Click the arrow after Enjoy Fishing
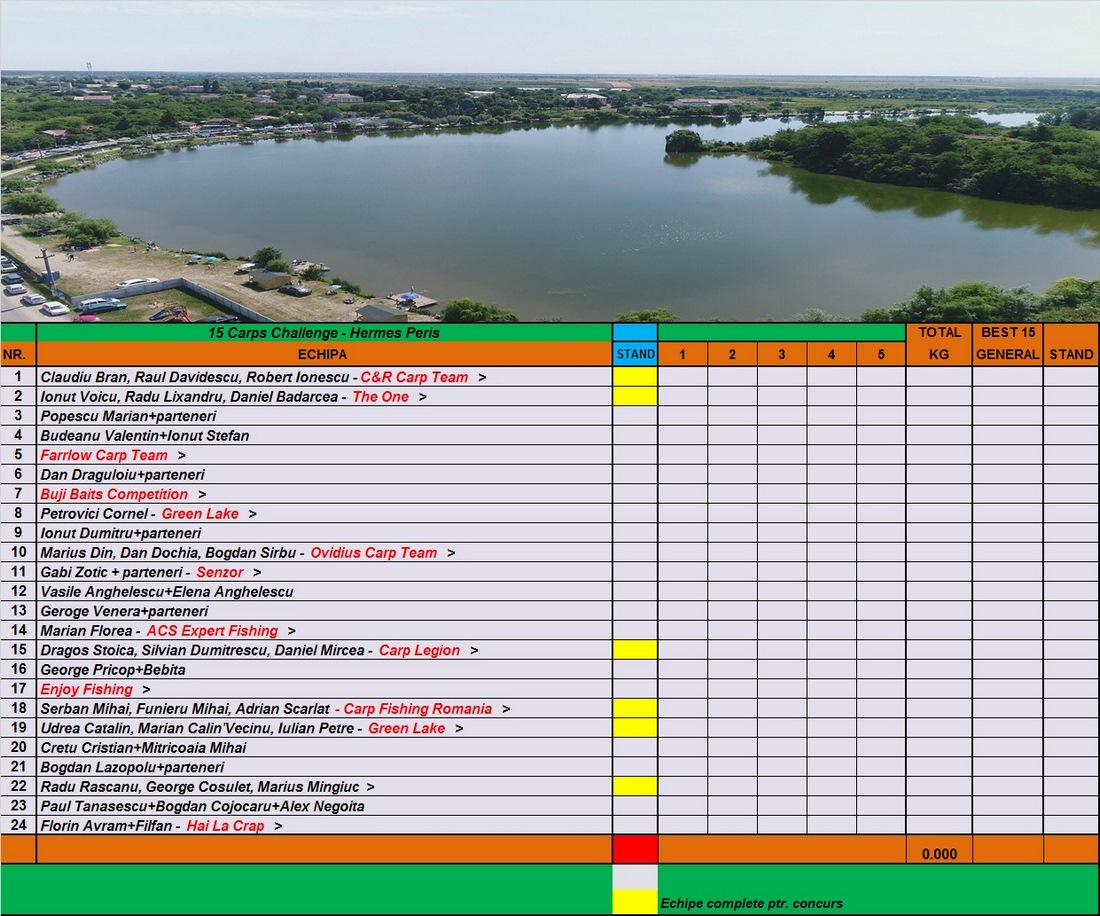 (x=146, y=689)
